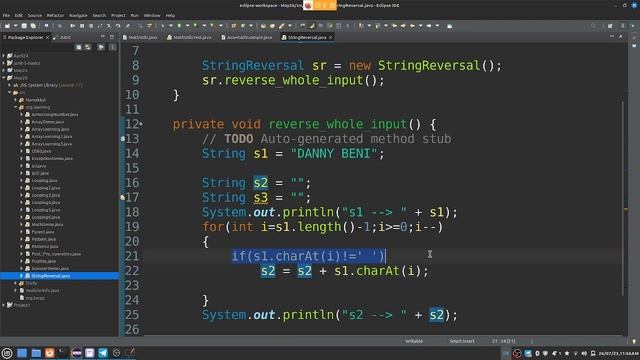Click the Forward navigation arrow icon

pos(429,26)
